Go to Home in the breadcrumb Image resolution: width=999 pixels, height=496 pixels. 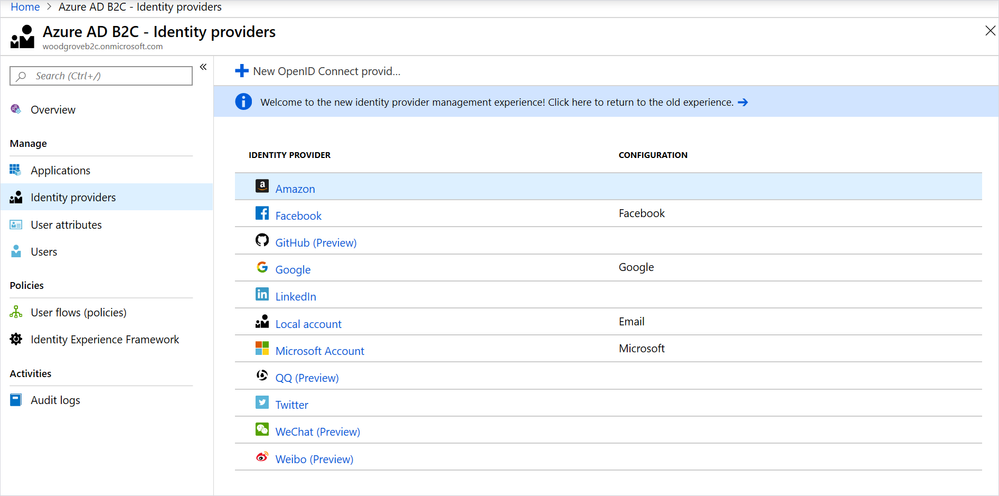(x=24, y=7)
